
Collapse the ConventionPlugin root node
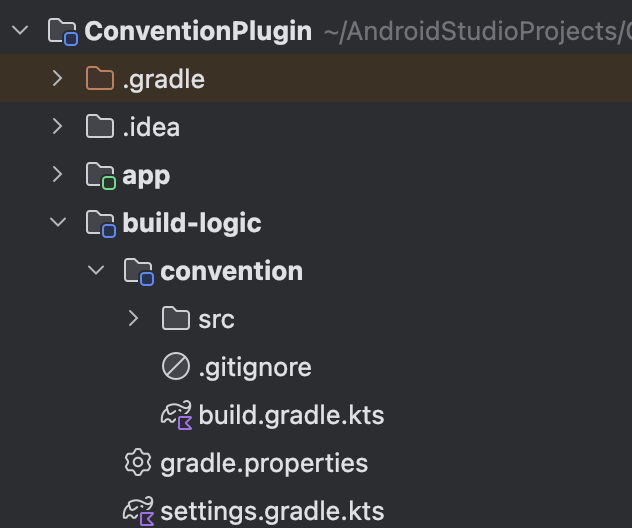click(x=19, y=31)
